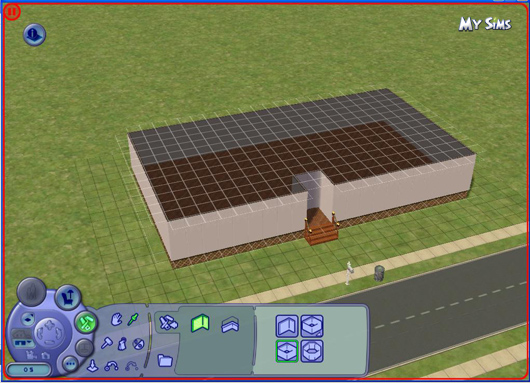Image resolution: width=530 pixels, height=383 pixels.
Task: Select the straight wall tool
Action: 287,326
